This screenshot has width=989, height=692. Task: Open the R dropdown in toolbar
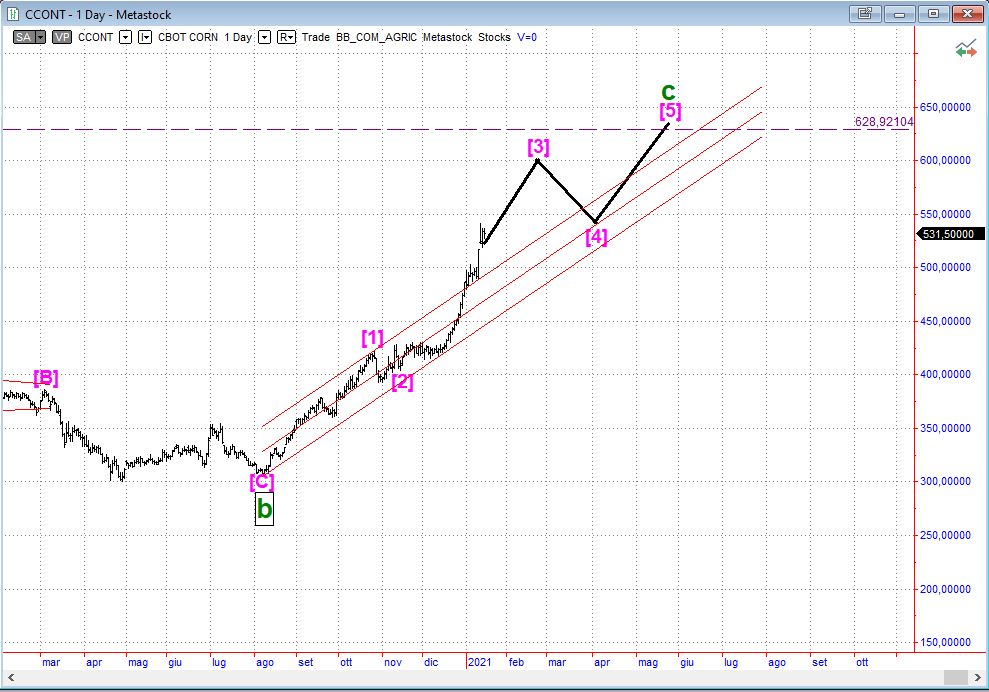(x=286, y=37)
